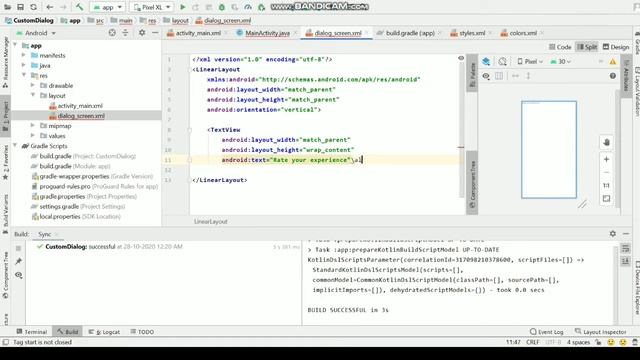Open Build panel gear settings

tap(613, 233)
